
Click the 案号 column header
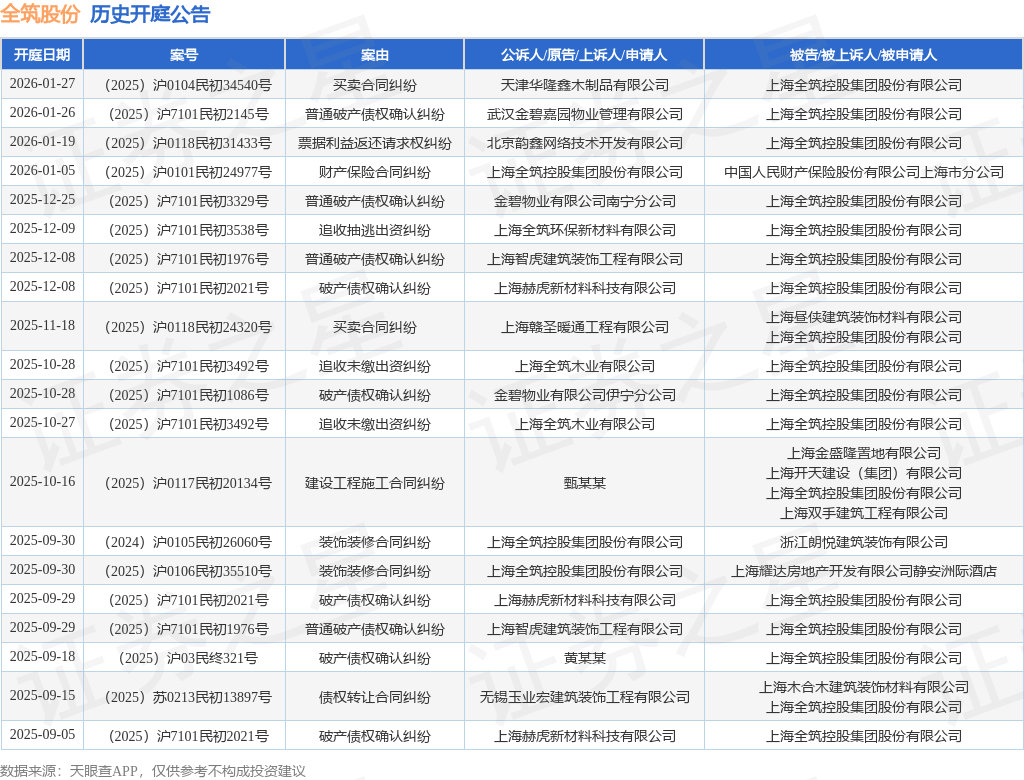[184, 55]
